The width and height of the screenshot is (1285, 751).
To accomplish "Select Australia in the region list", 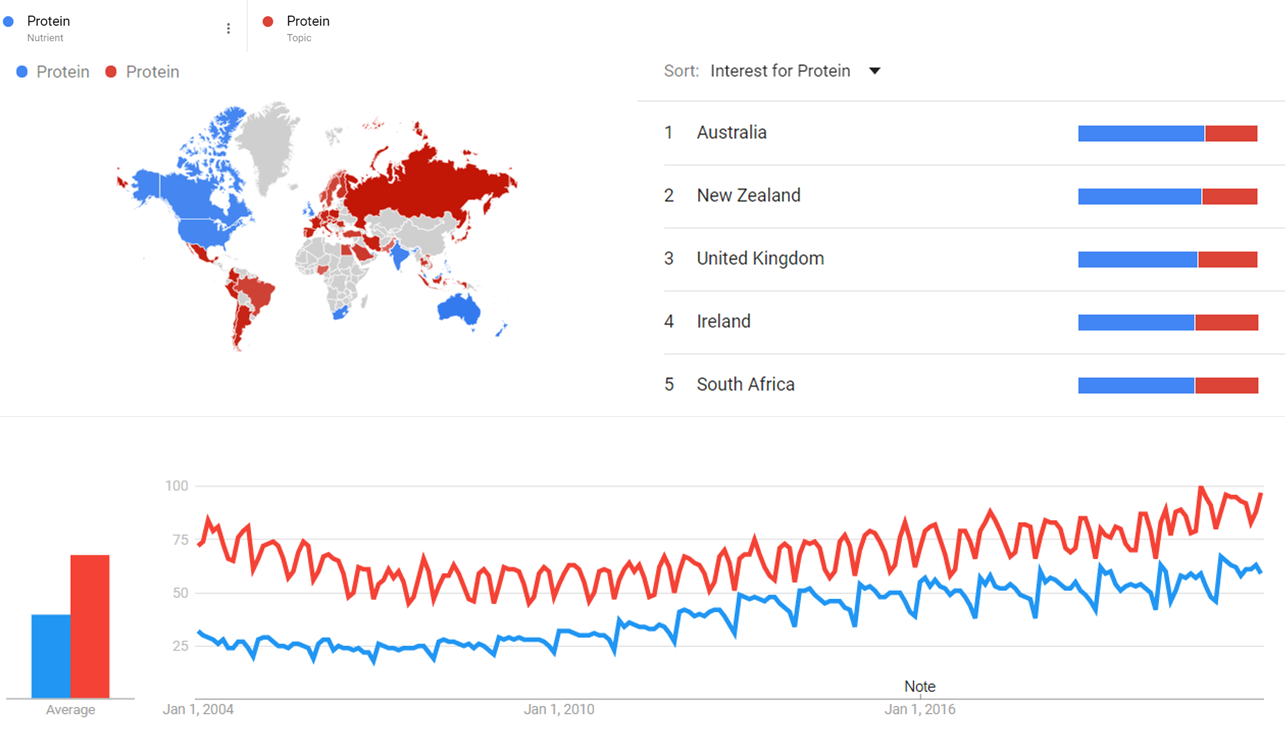I will [x=732, y=133].
